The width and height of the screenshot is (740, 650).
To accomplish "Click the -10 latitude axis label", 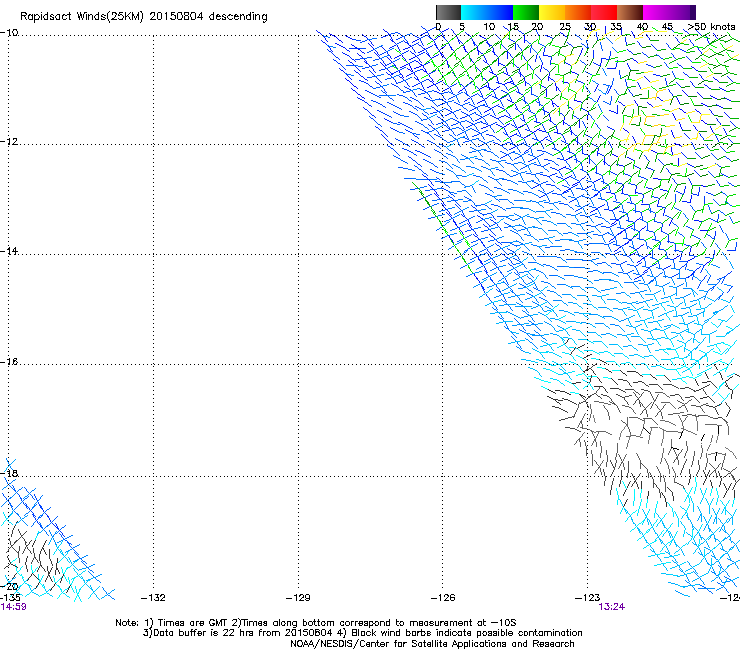I will point(9,32).
